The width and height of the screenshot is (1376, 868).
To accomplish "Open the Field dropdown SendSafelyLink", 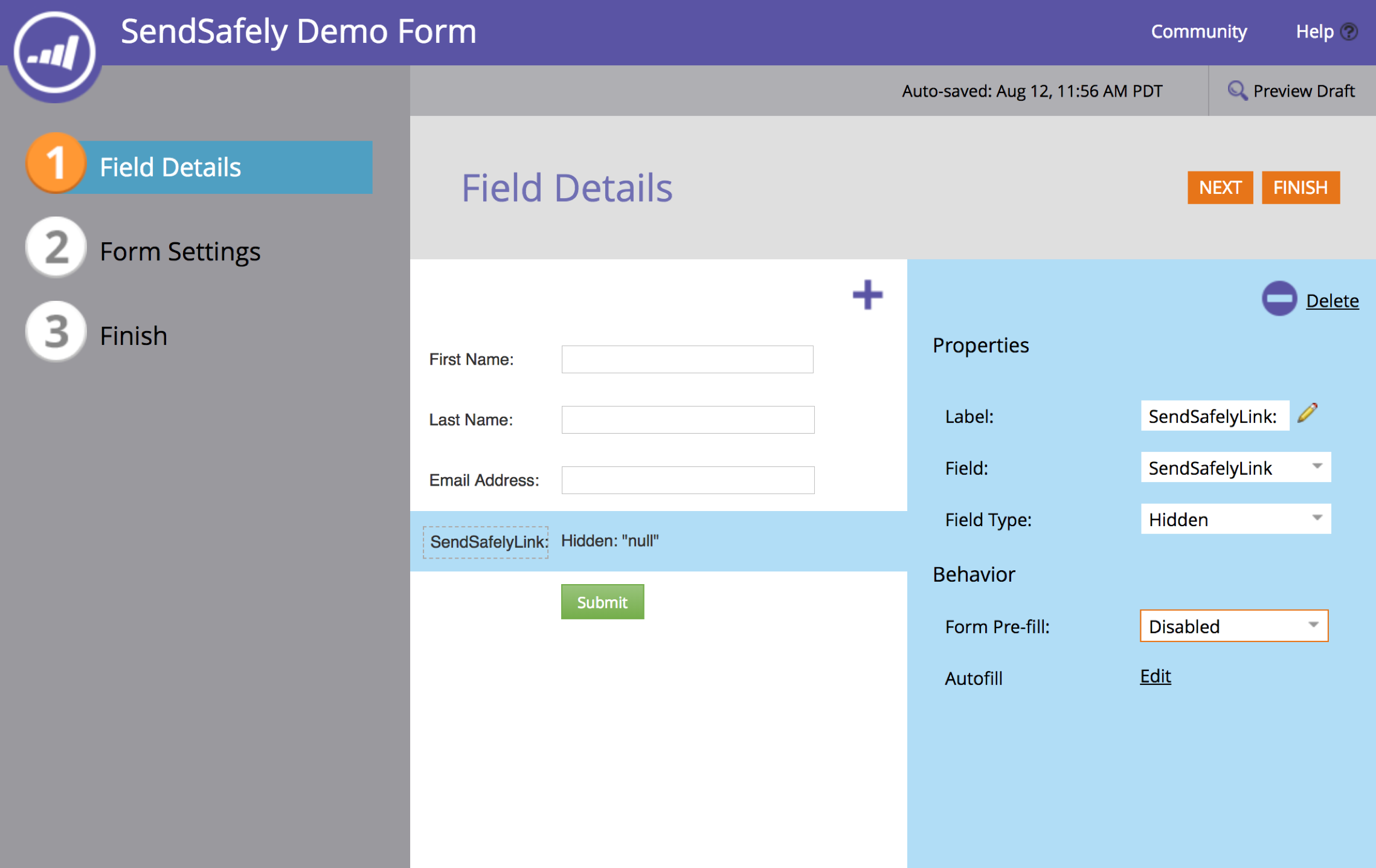I will pos(1235,468).
